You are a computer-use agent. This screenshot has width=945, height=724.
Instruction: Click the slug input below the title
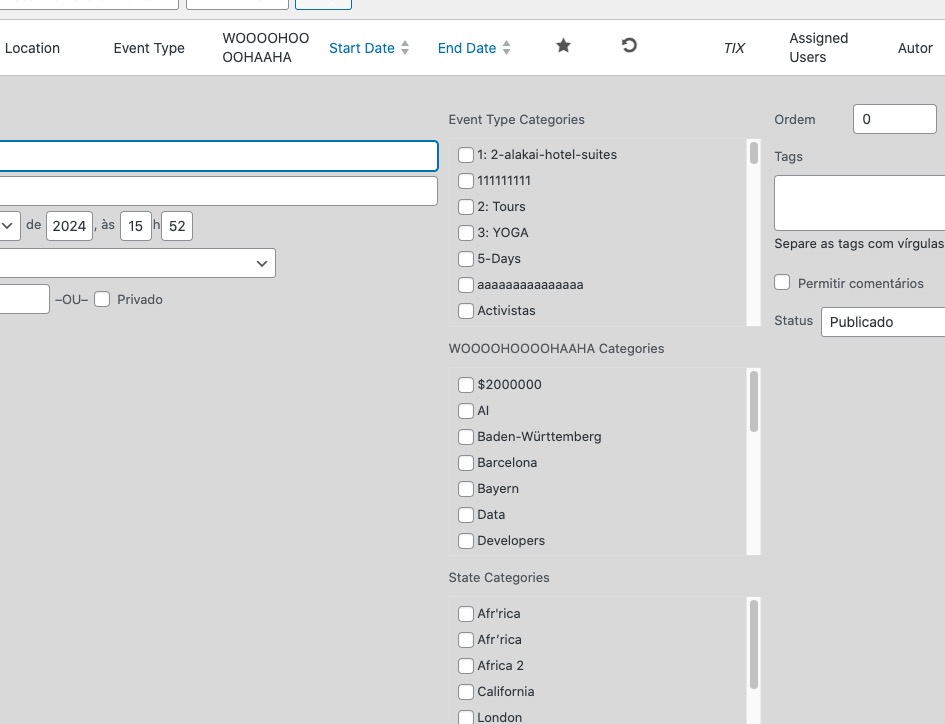(218, 190)
